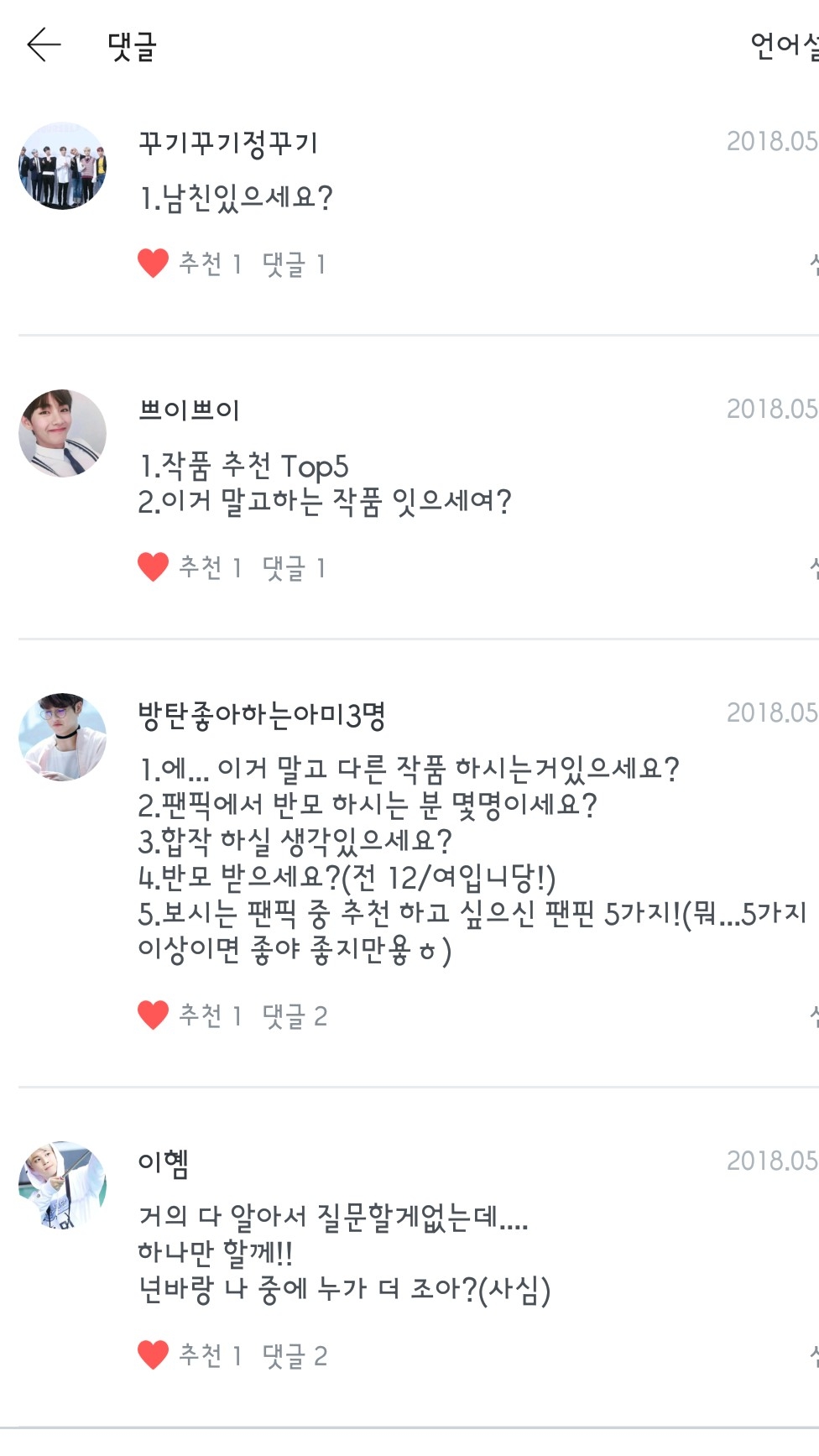Open 이혬's profile avatar

point(63,1184)
